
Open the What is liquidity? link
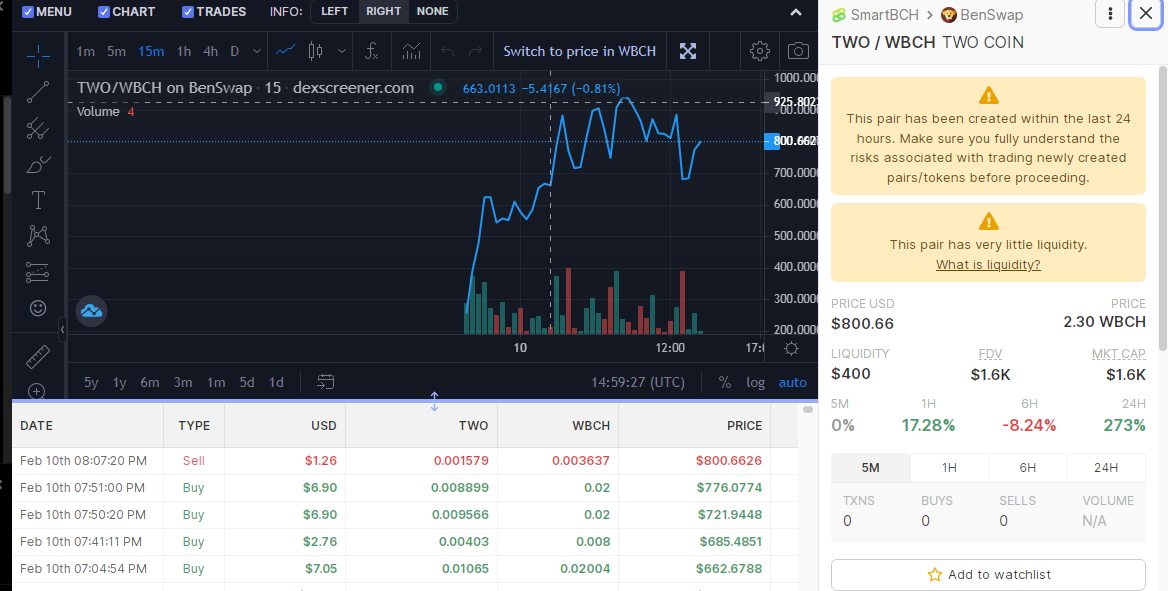pyautogui.click(x=988, y=265)
